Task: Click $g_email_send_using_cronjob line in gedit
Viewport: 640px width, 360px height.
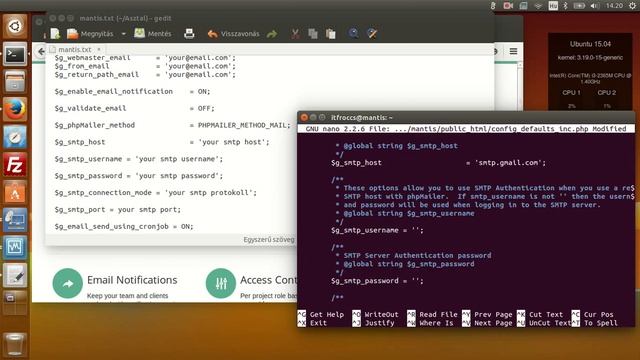Action: pos(124,227)
